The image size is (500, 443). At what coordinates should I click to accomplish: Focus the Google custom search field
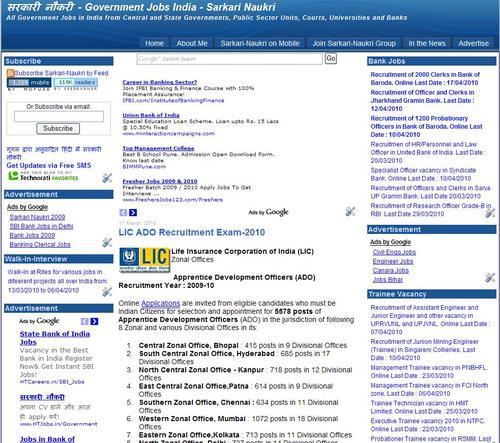coord(230,59)
